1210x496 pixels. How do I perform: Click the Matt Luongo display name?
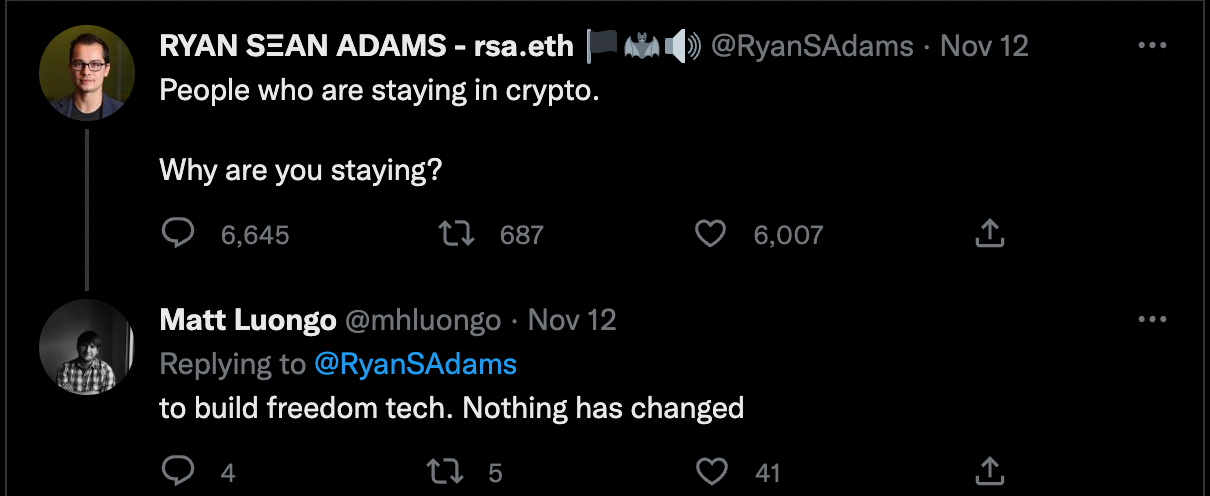tap(247, 320)
